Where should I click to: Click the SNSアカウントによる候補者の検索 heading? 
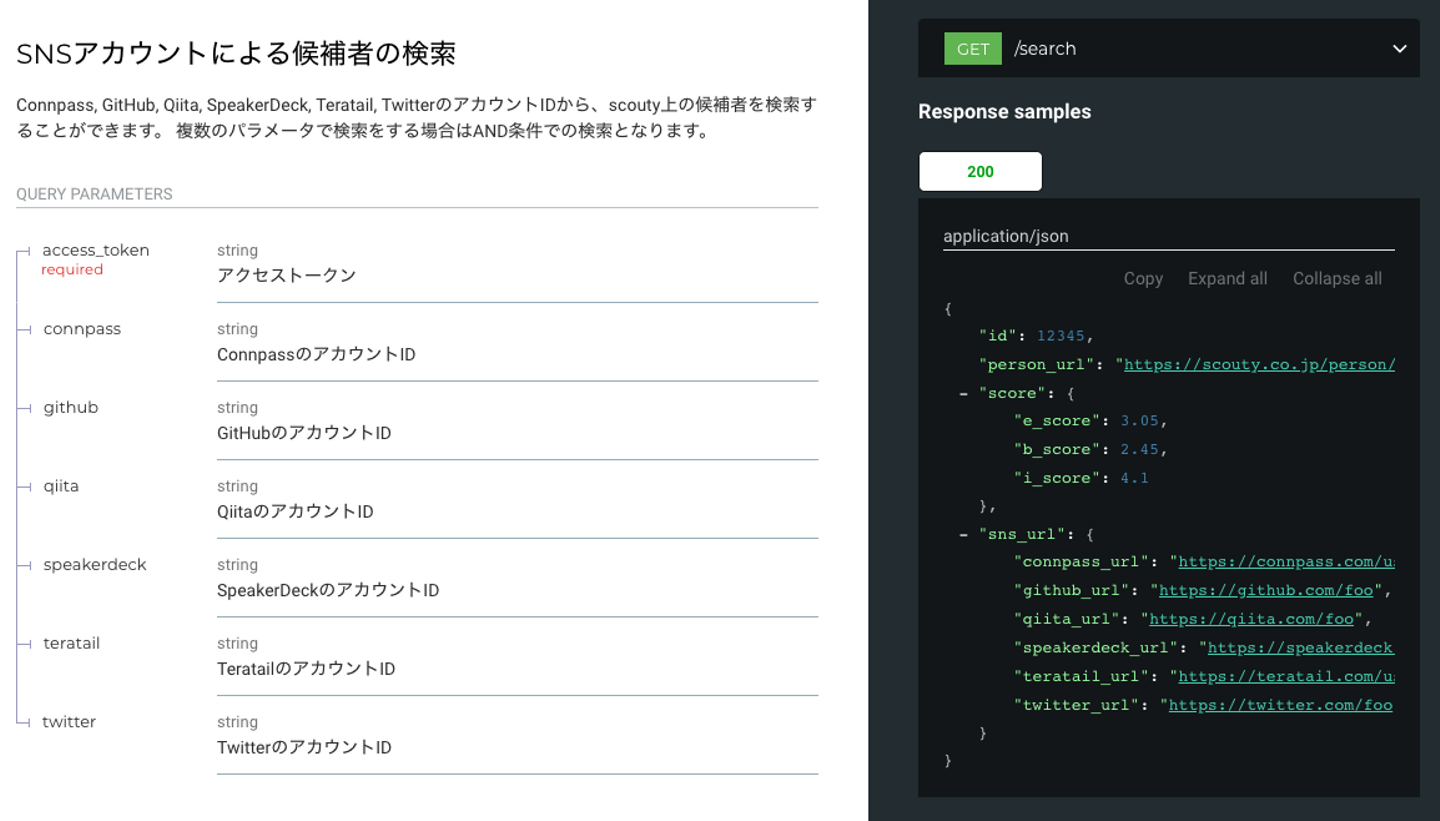point(236,54)
